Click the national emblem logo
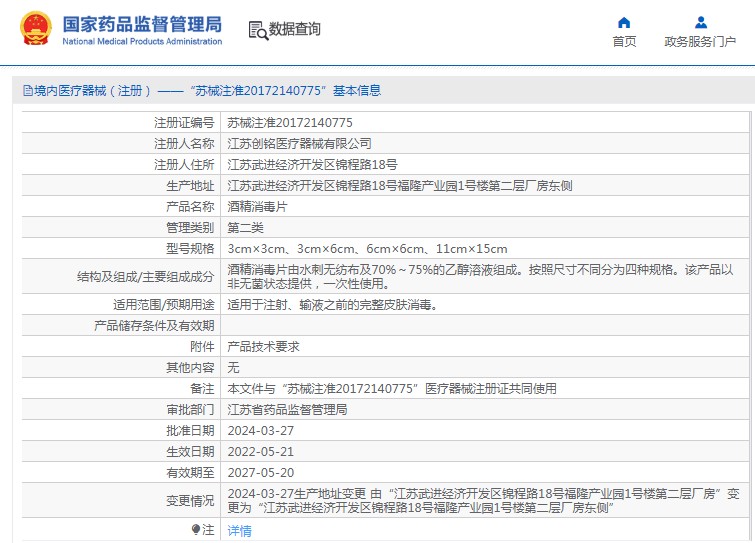 pos(36,28)
